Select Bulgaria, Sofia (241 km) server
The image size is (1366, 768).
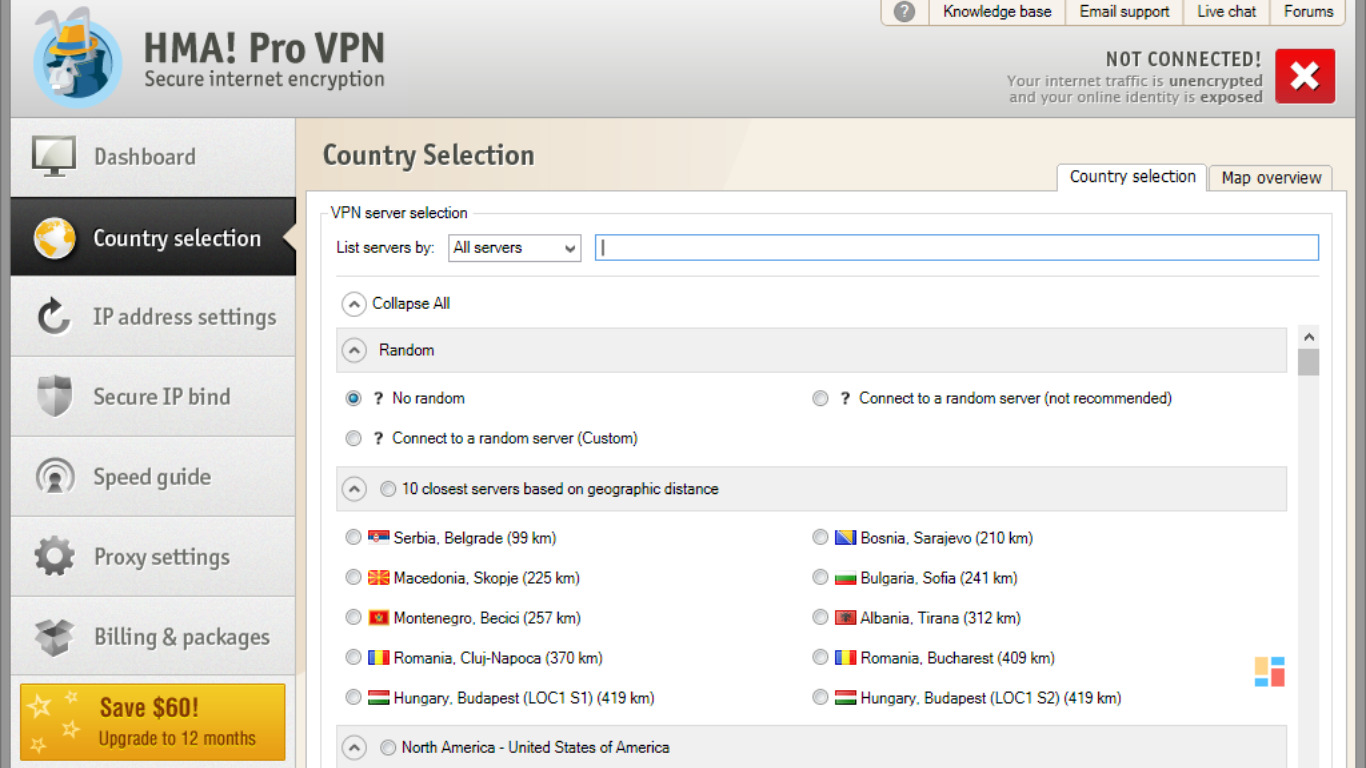(x=820, y=578)
